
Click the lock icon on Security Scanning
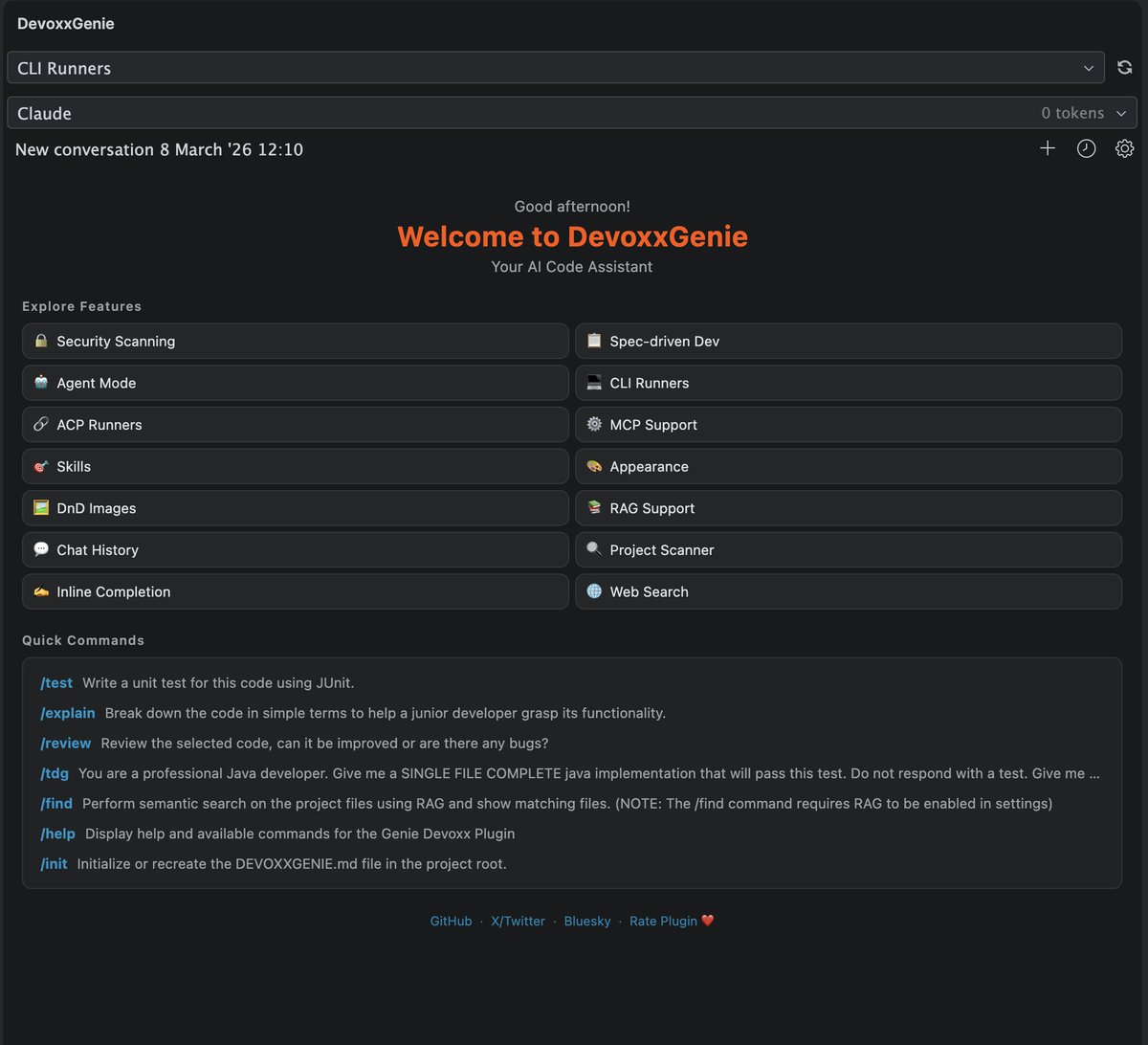coord(40,341)
